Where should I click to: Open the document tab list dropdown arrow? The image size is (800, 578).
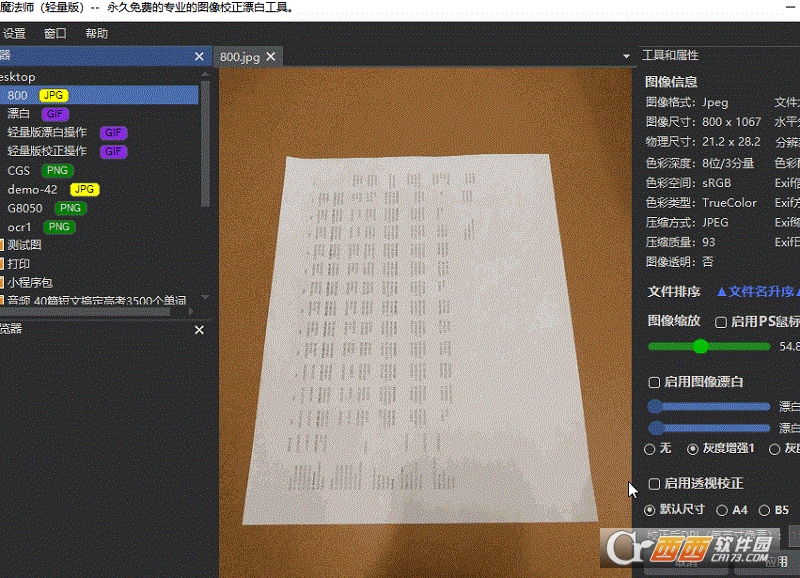pyautogui.click(x=626, y=56)
